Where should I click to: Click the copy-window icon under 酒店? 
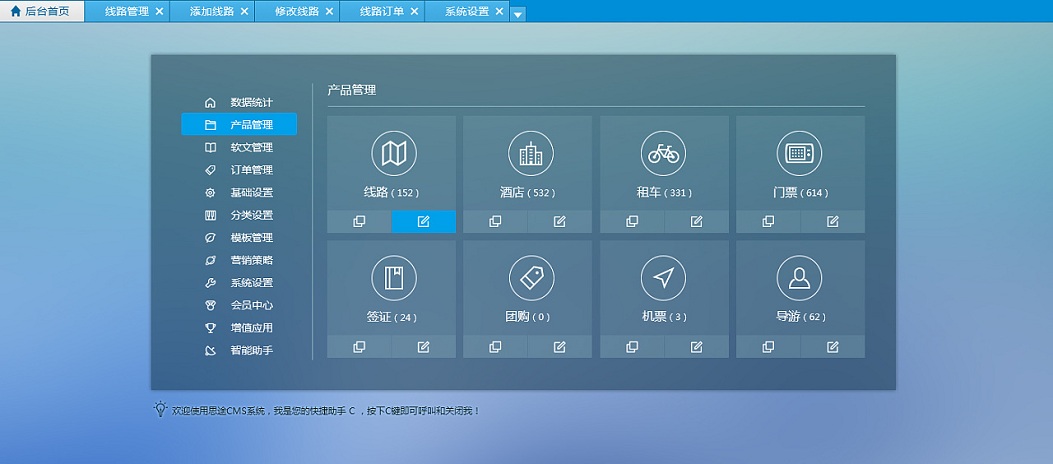(x=495, y=222)
